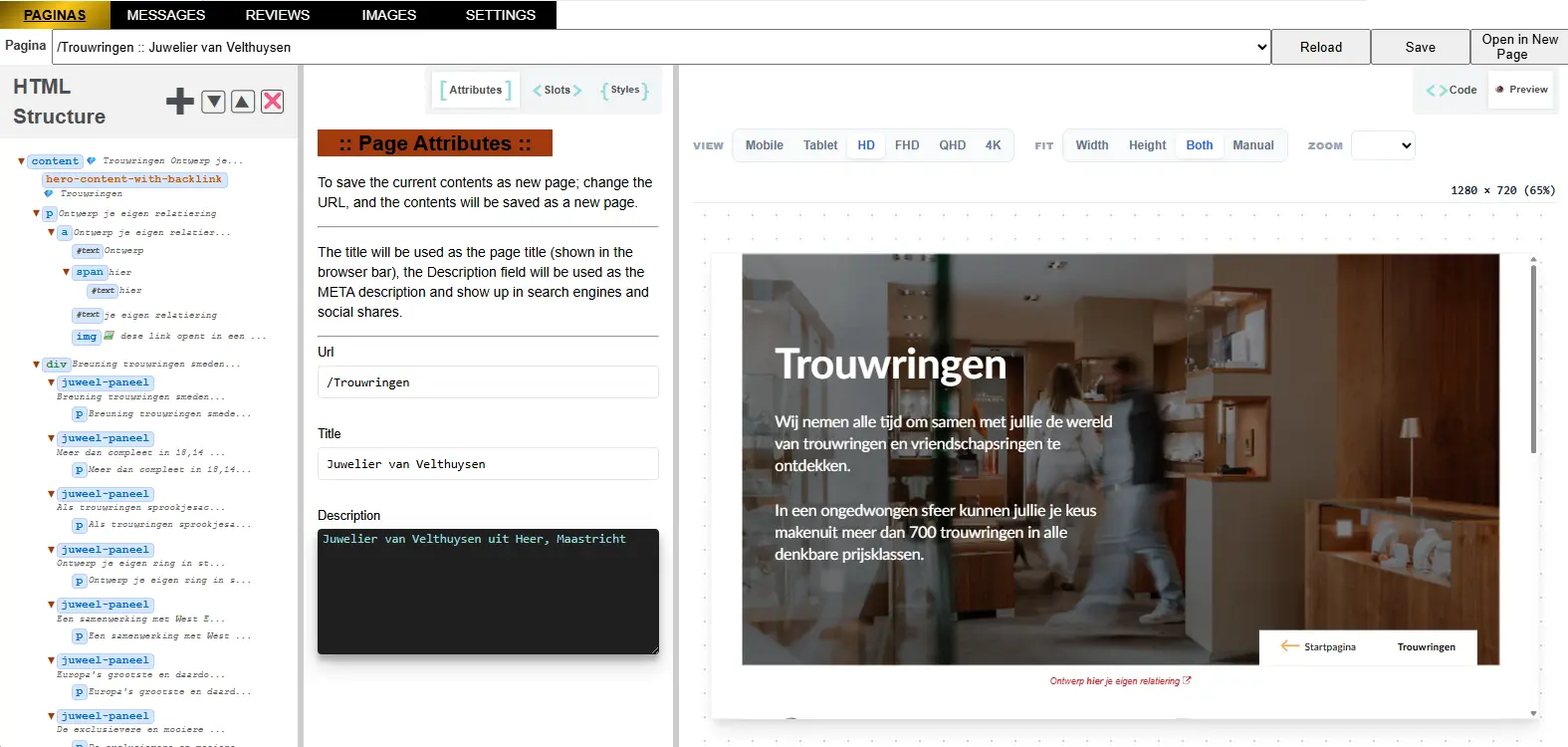1568x747 pixels.
Task: Click the '1280 × 720 (65%)' size readout
Action: click(1502, 190)
